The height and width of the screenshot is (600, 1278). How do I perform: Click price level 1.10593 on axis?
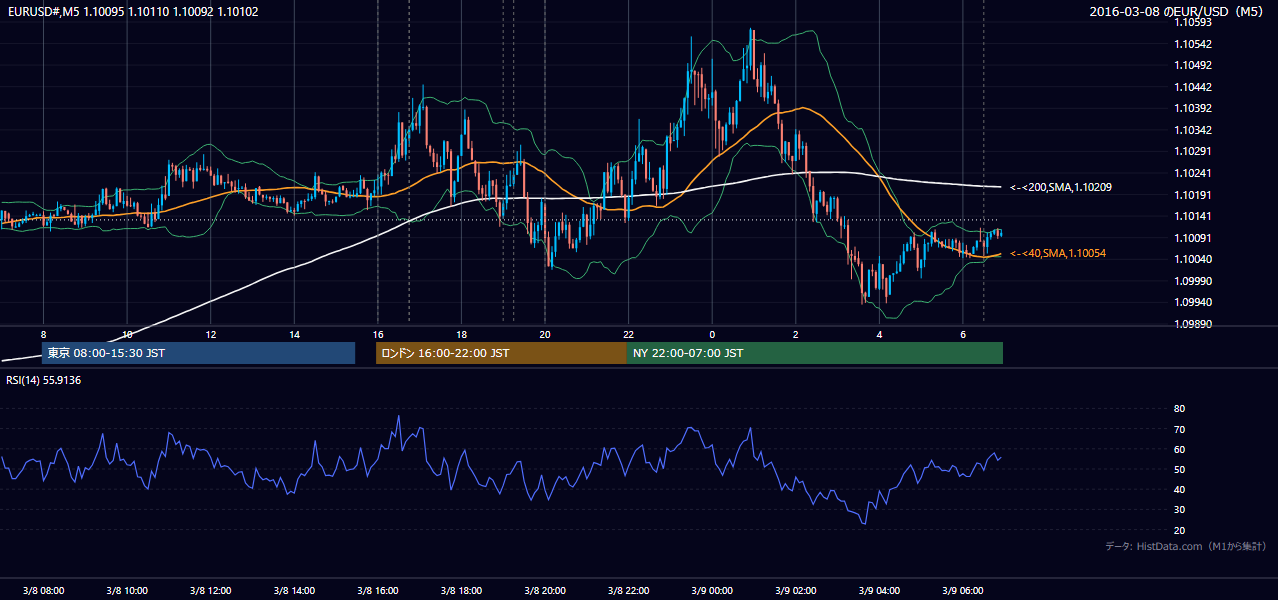point(1193,23)
